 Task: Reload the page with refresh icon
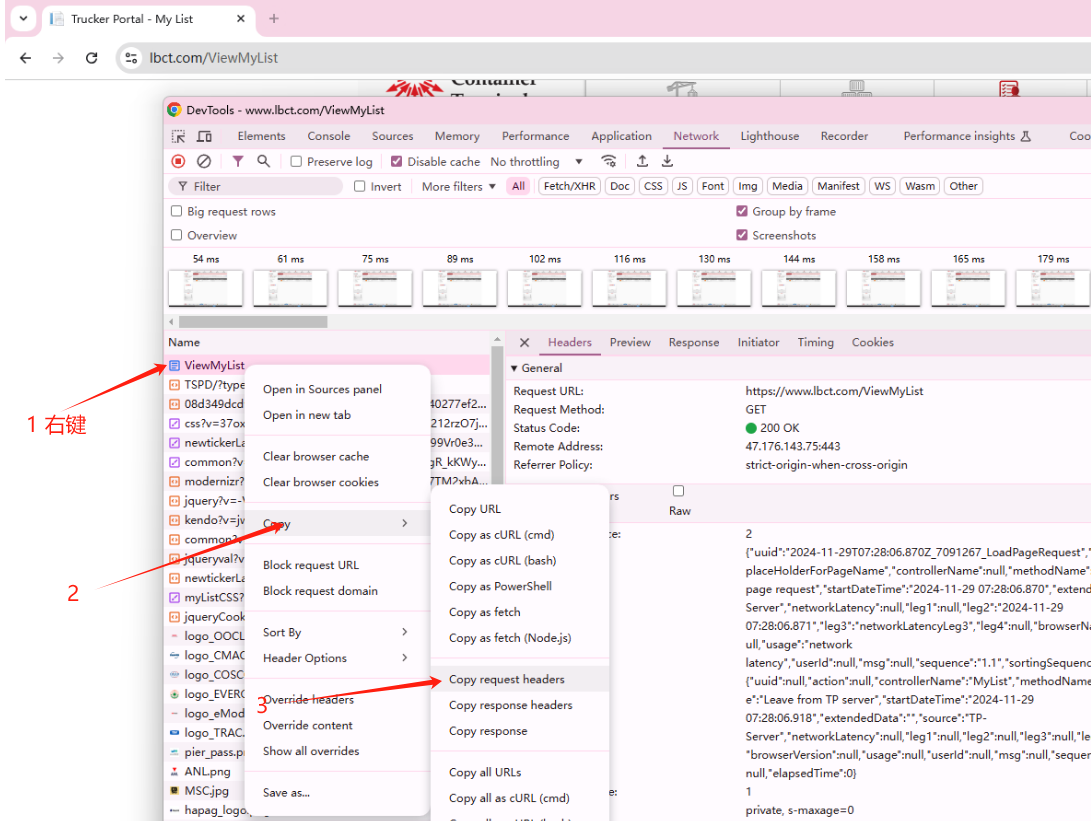click(x=91, y=58)
